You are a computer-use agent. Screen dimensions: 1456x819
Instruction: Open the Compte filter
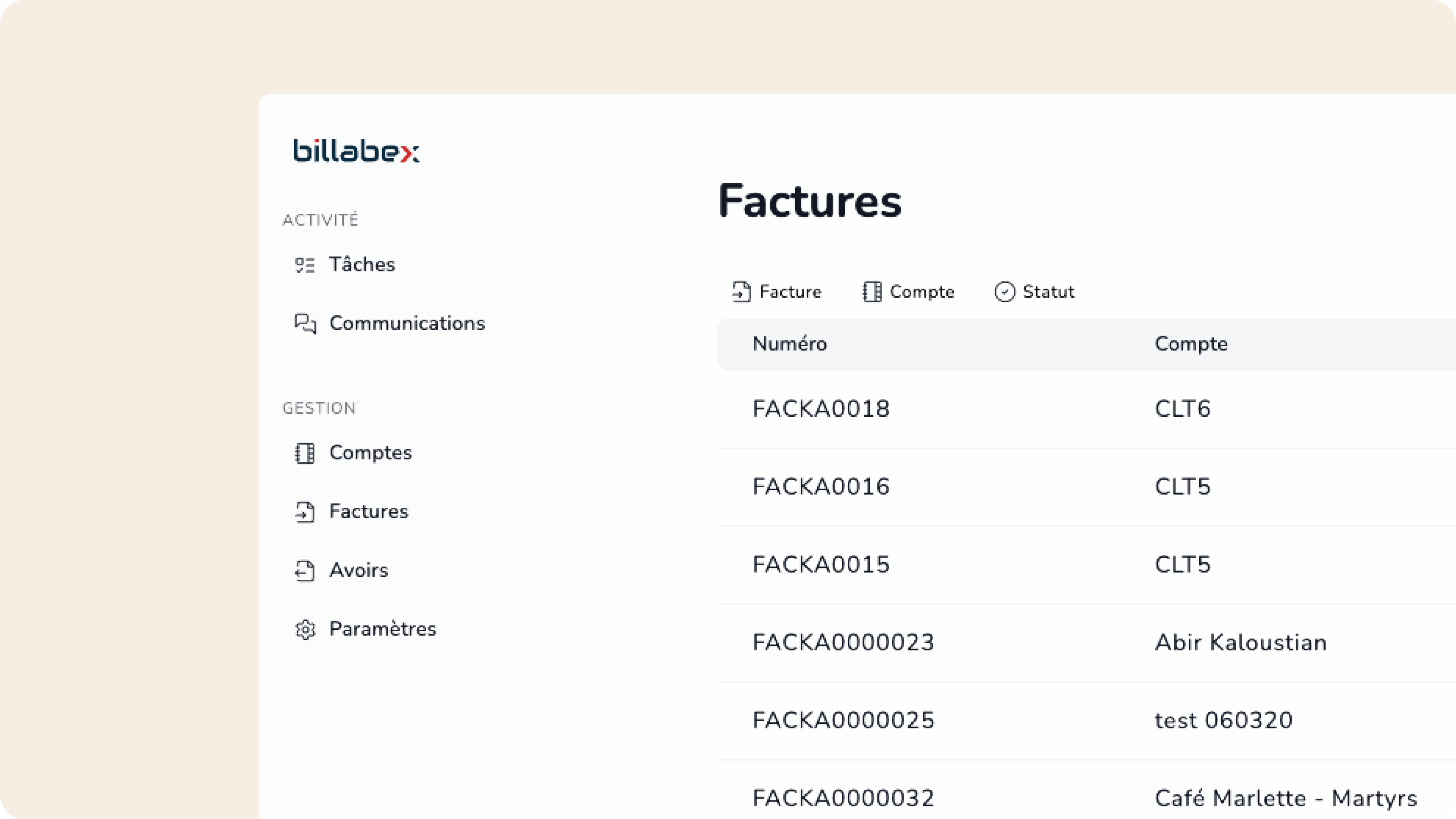tap(908, 292)
